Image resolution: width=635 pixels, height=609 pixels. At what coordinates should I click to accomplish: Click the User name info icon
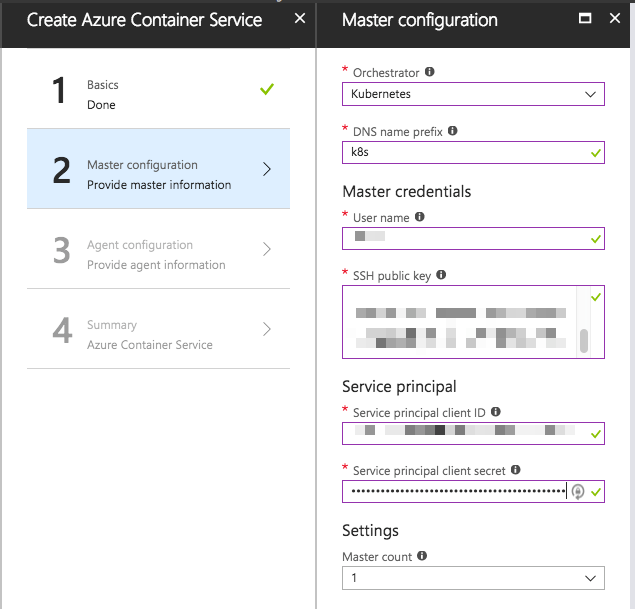click(419, 216)
